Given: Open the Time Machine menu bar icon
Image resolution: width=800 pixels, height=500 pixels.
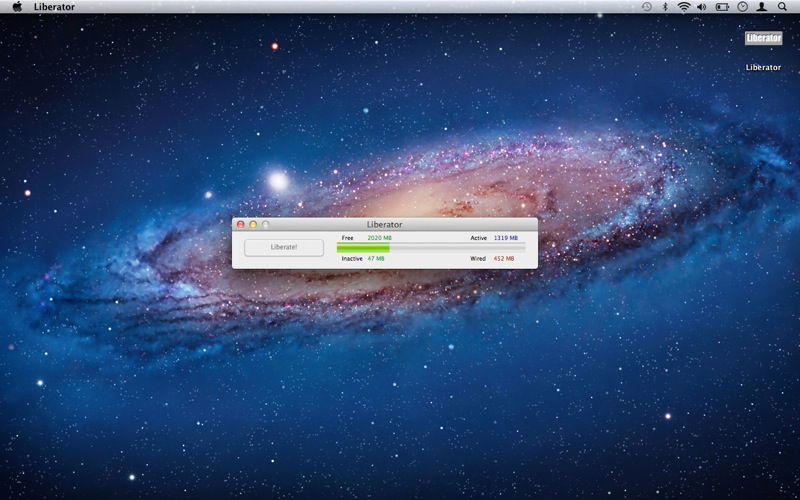Looking at the screenshot, I should pyautogui.click(x=646, y=7).
